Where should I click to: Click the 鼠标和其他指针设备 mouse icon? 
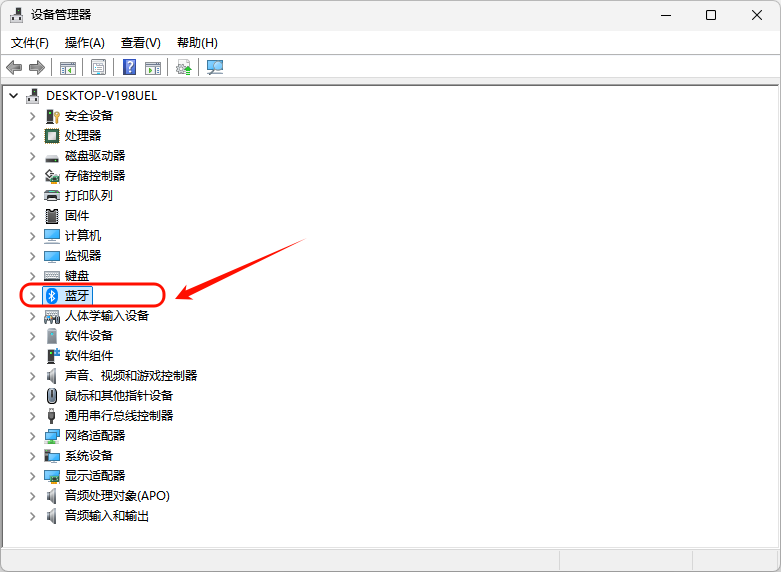[x=52, y=396]
